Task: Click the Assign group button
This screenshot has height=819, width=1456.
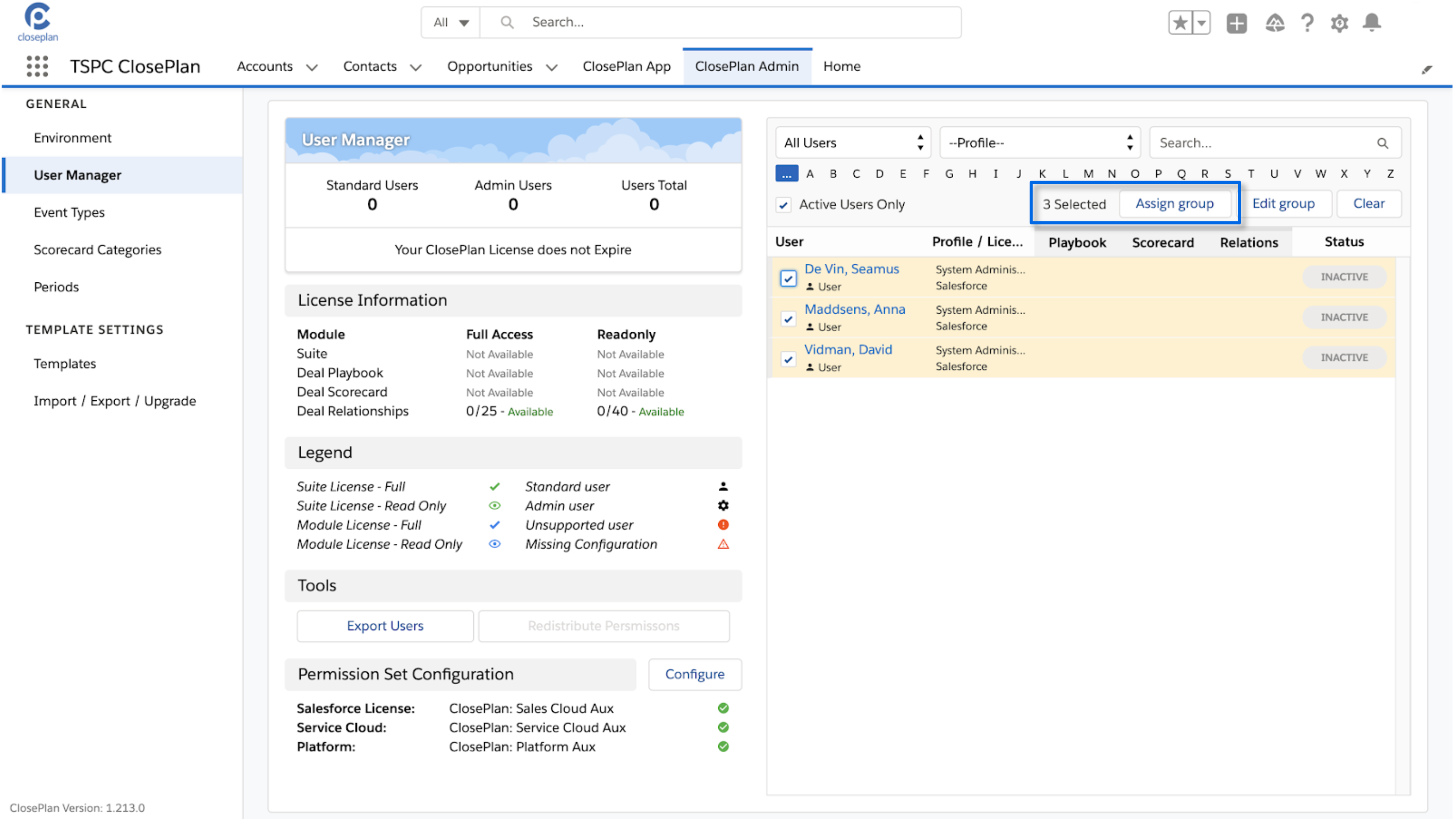Action: pyautogui.click(x=1174, y=204)
